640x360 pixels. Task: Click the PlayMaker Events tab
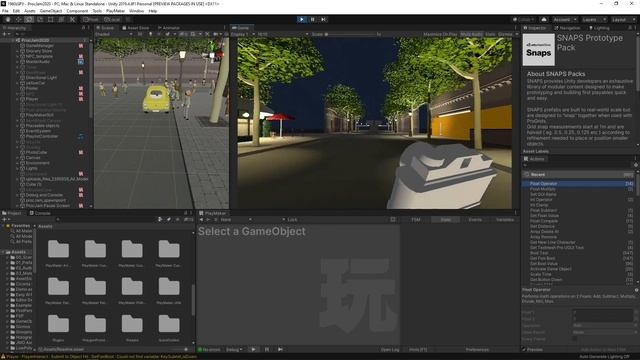tap(475, 220)
